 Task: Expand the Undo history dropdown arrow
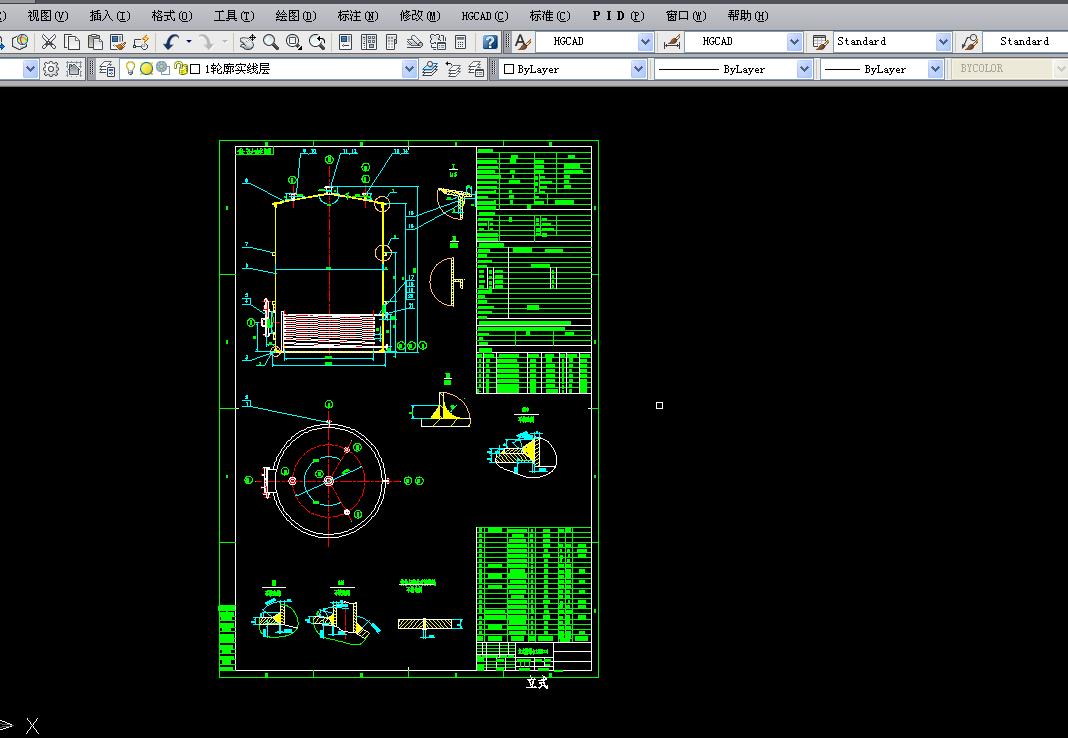pyautogui.click(x=189, y=42)
